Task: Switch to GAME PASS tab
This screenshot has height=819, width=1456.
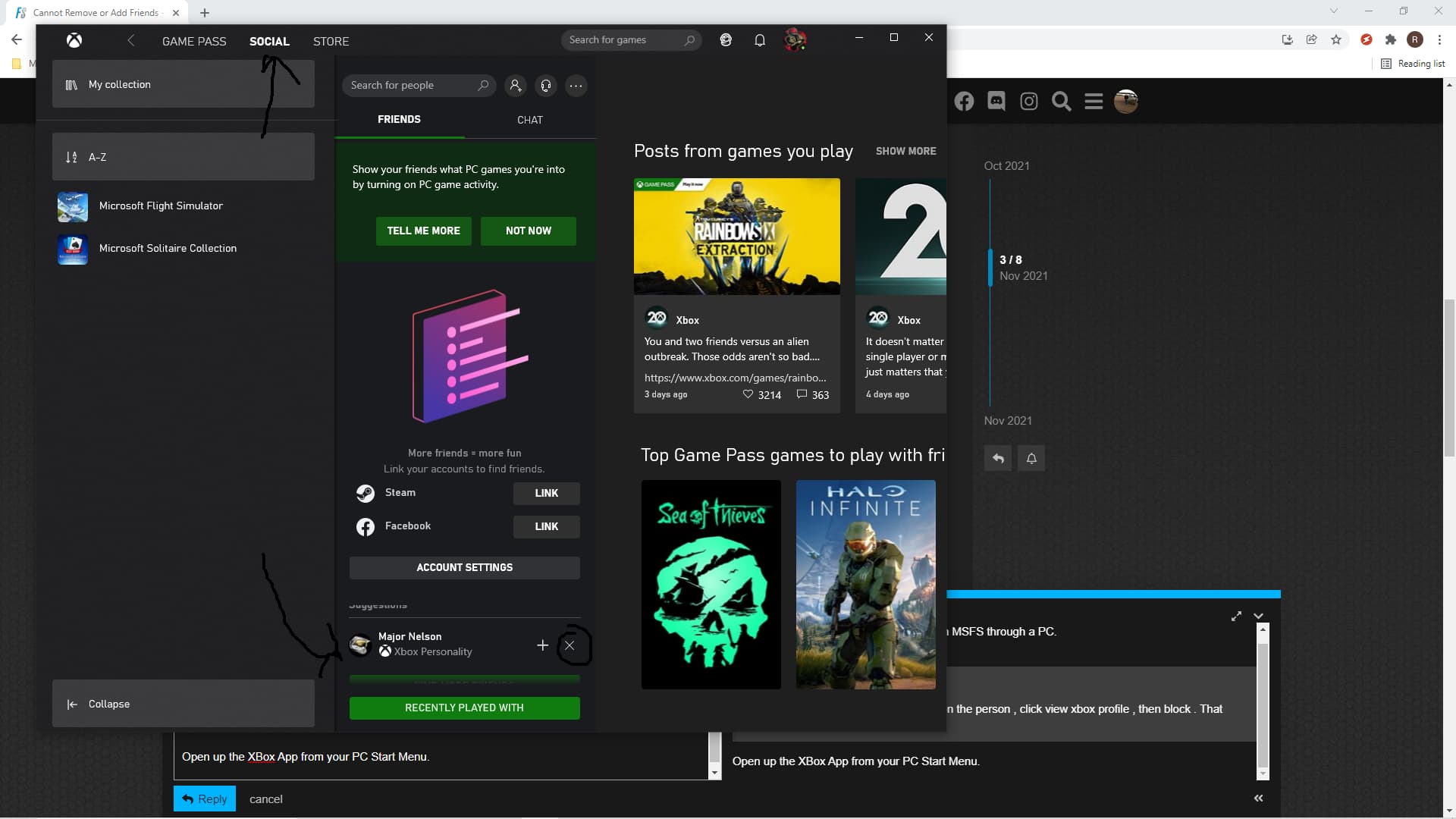Action: tap(194, 41)
